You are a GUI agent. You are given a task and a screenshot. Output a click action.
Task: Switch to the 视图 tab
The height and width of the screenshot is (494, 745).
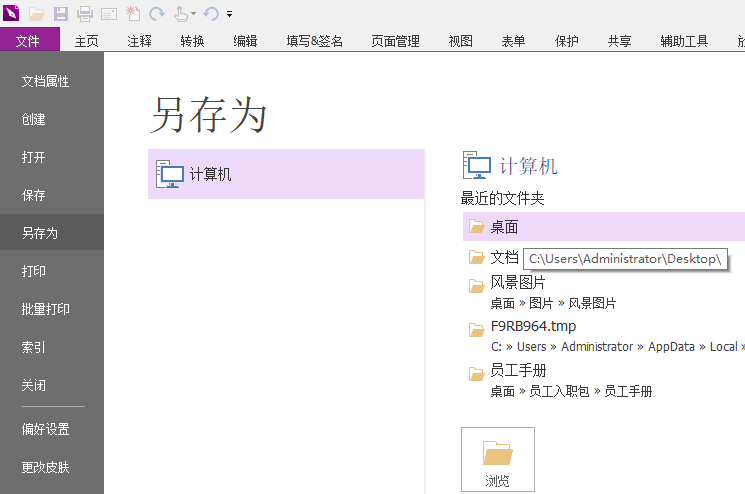click(x=460, y=41)
